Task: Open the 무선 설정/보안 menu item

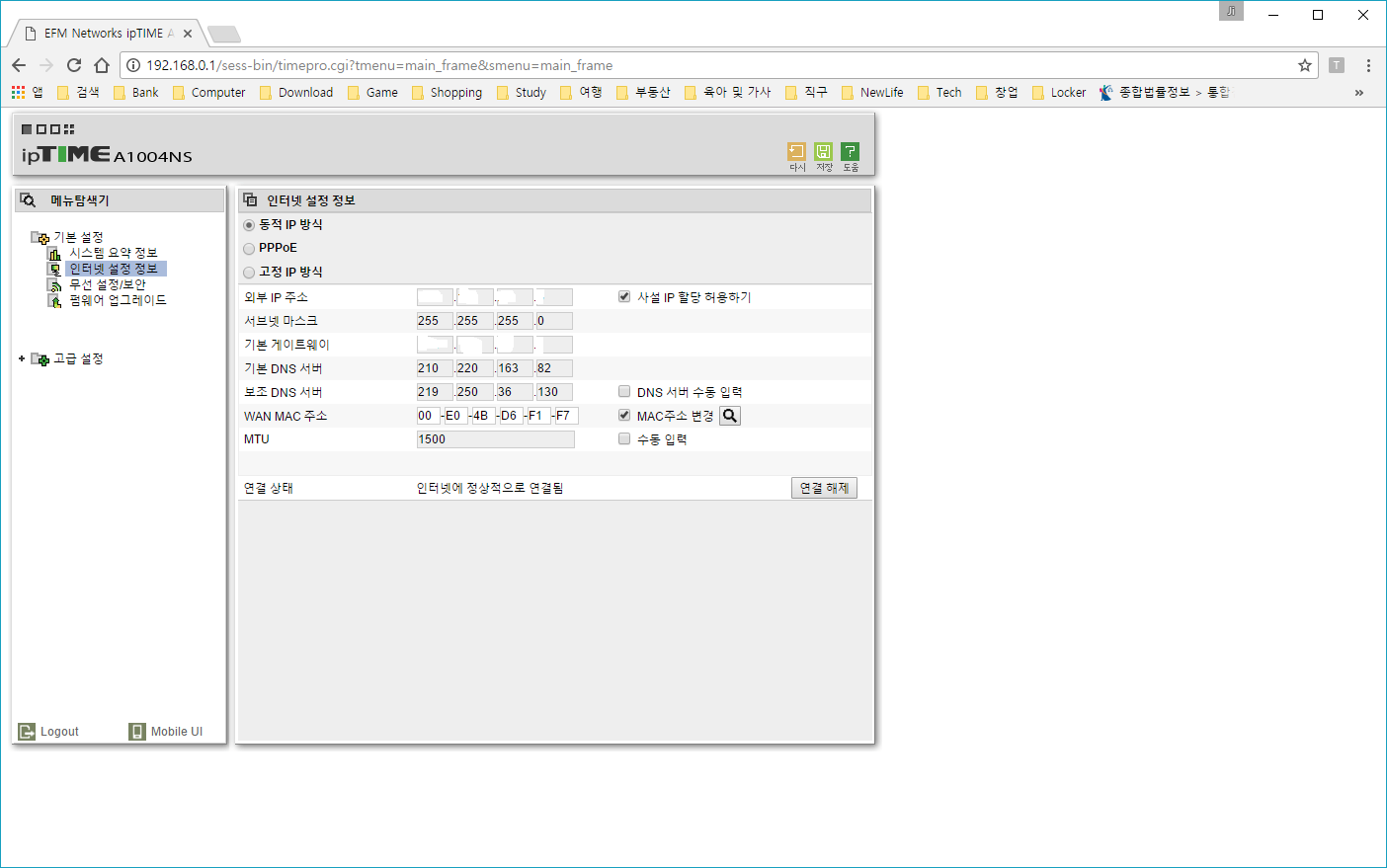Action: click(108, 285)
